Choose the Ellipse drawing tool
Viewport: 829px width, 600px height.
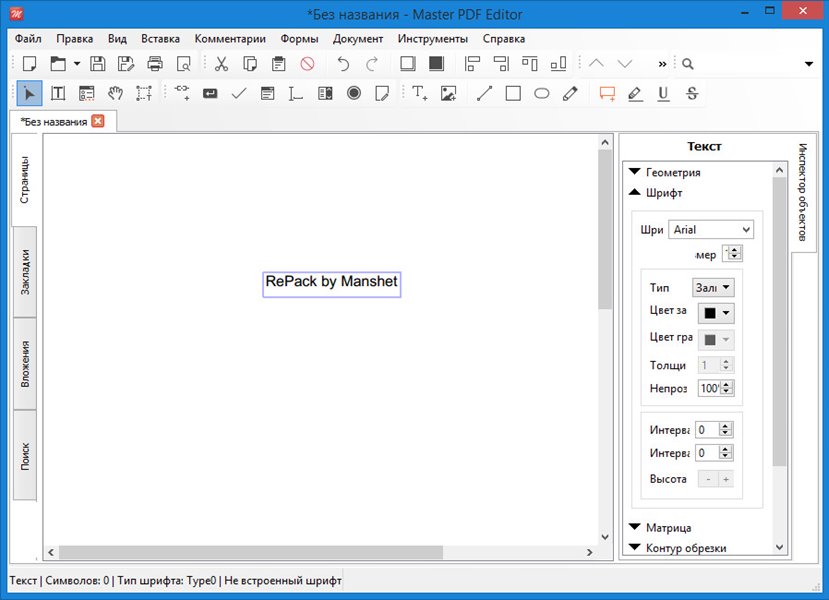click(x=541, y=93)
